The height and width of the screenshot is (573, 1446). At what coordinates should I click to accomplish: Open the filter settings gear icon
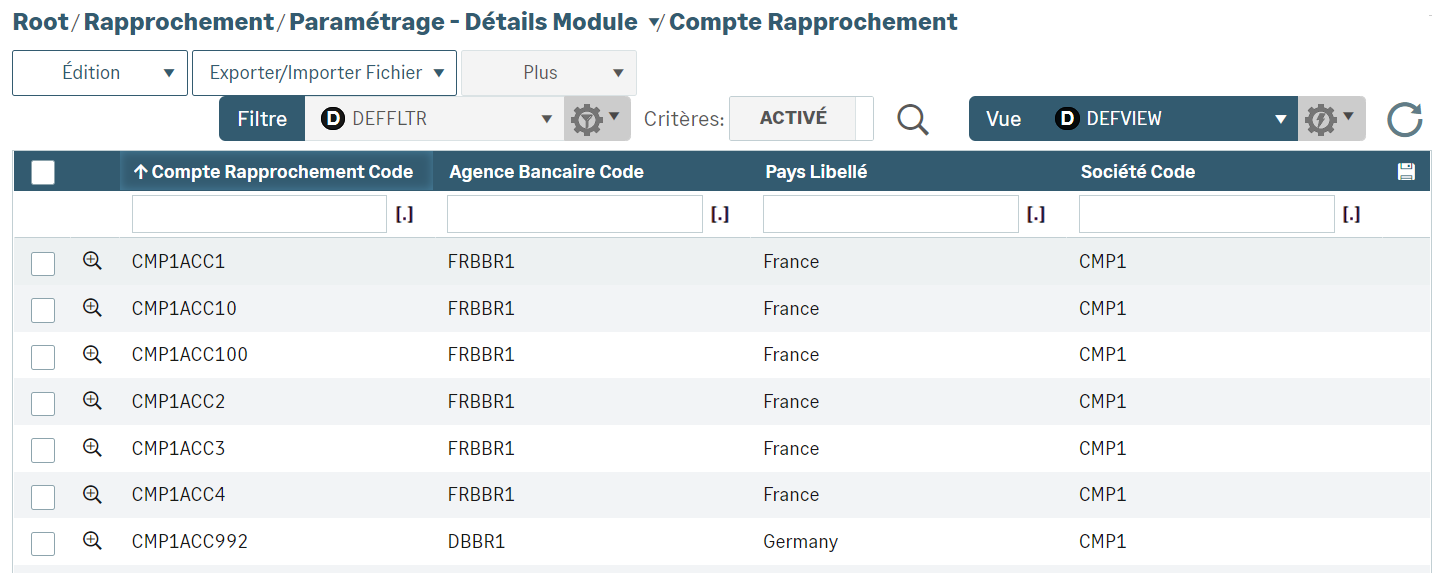click(x=597, y=119)
